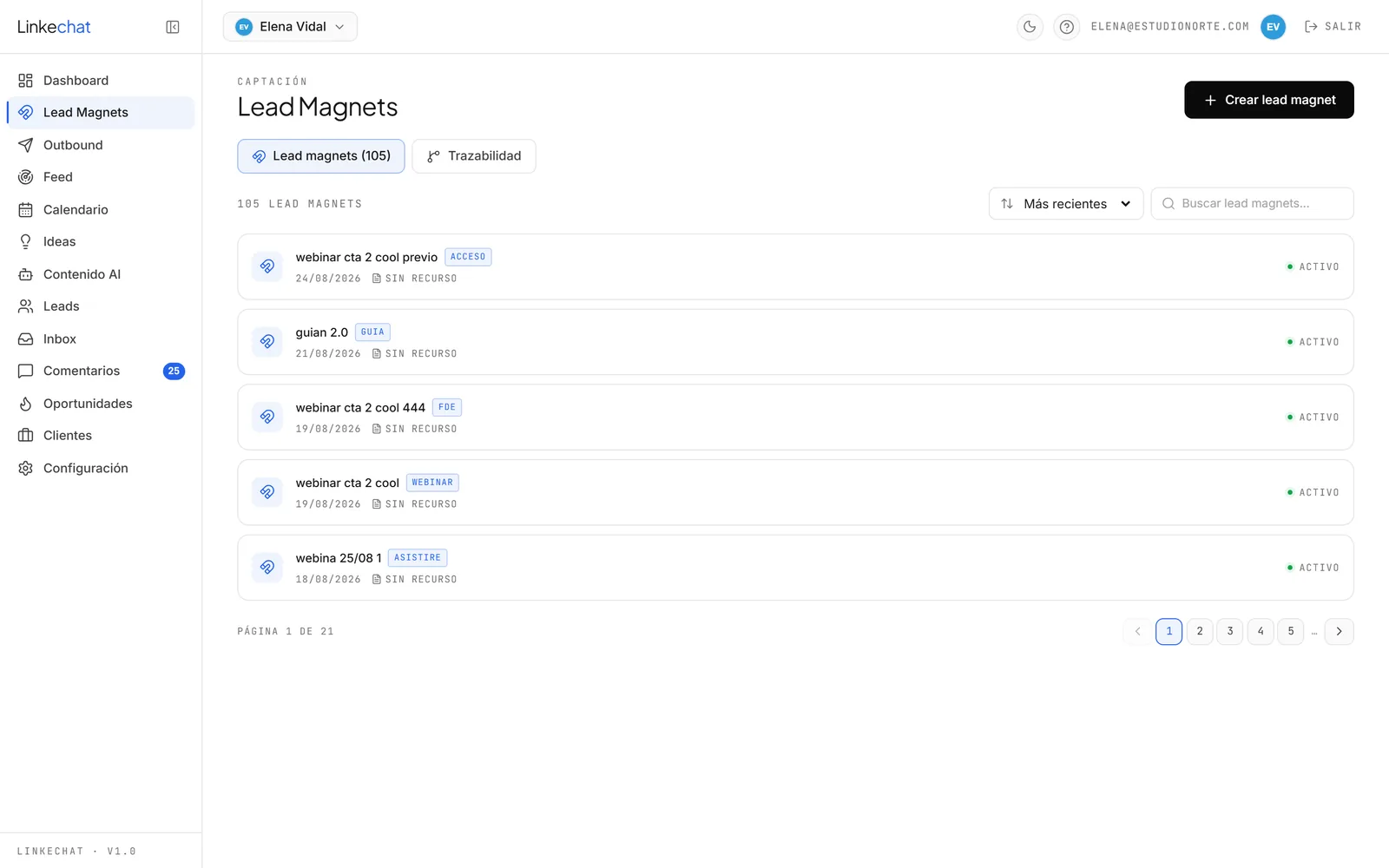Click the 105 LEAD MAGNETS count label

coord(300,204)
